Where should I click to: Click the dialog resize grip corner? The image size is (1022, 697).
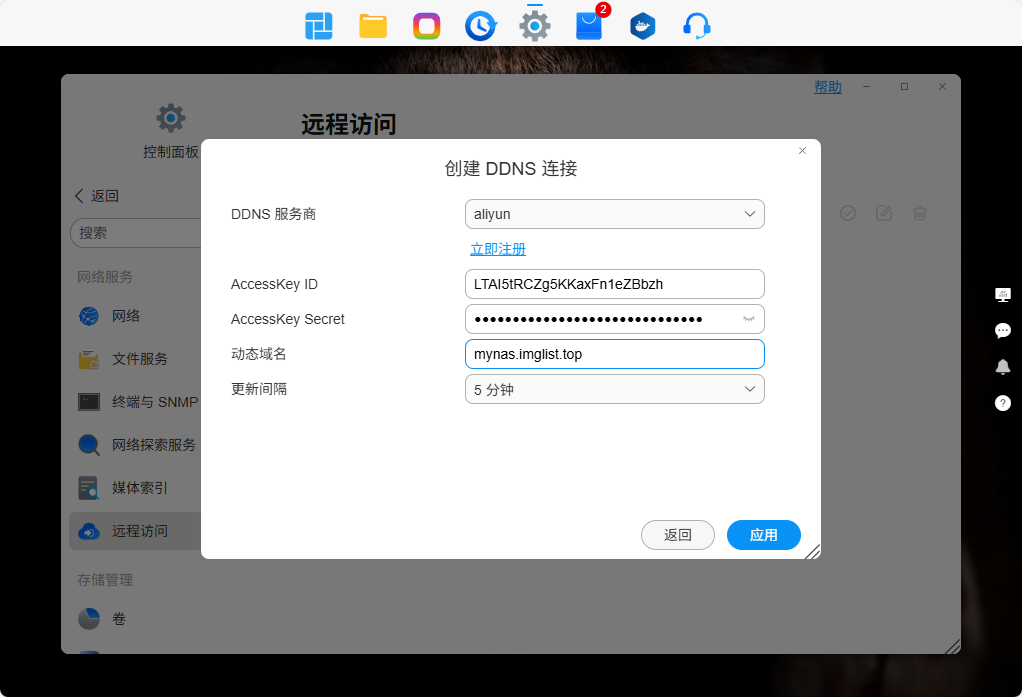(x=812, y=552)
